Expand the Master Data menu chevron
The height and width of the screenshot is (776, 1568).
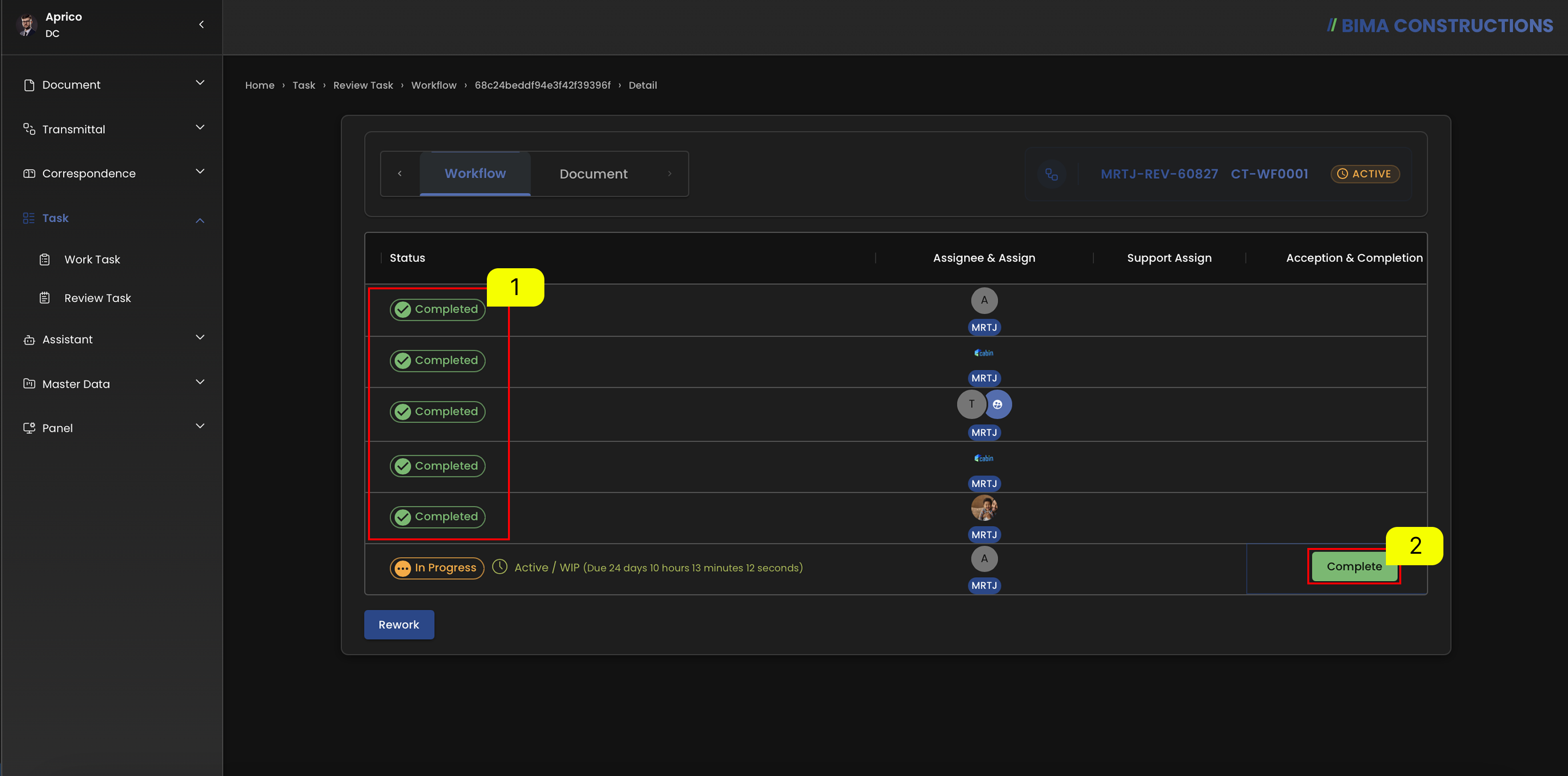(200, 382)
